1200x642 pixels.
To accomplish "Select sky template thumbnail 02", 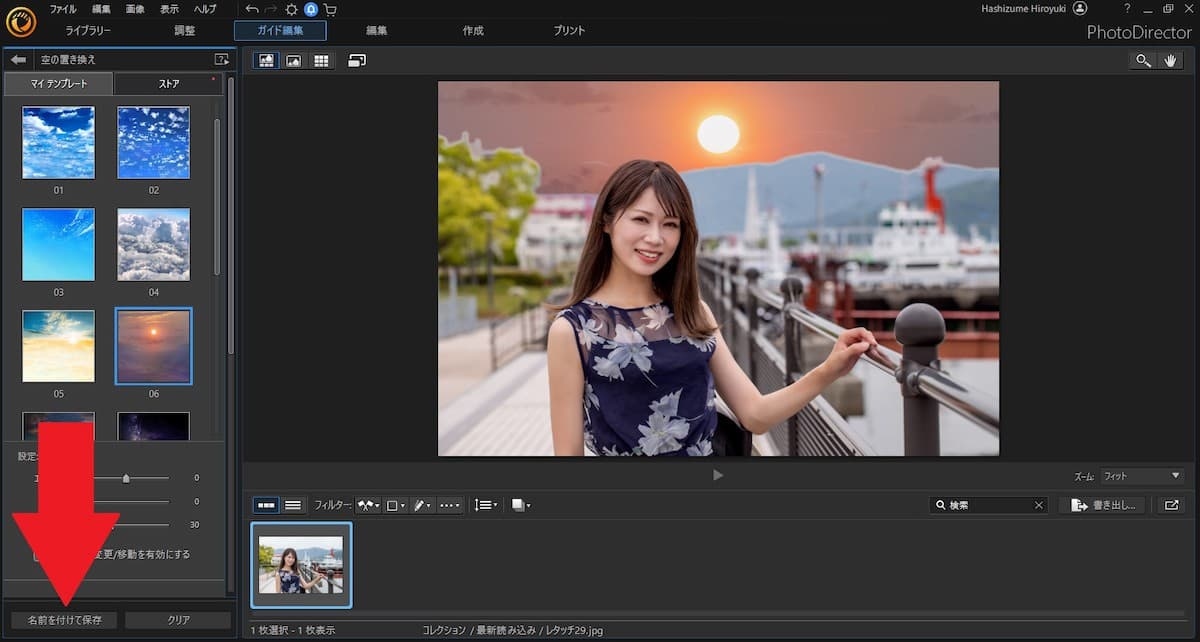I will pos(153,143).
